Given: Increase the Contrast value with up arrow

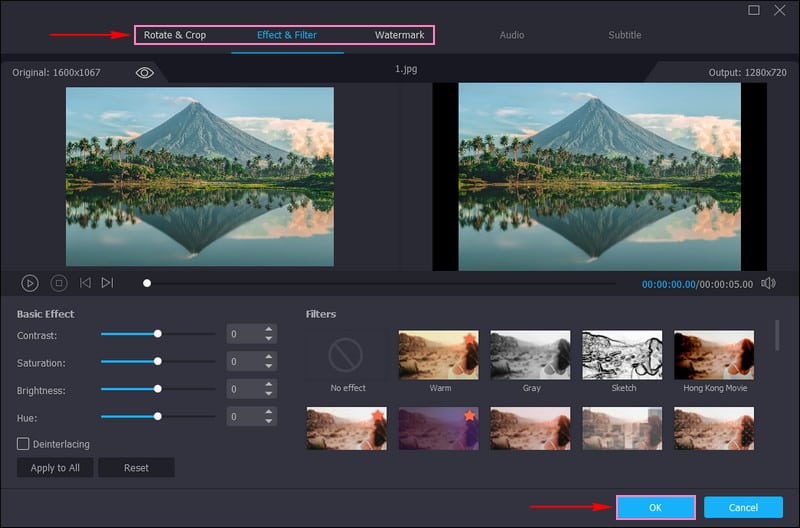Looking at the screenshot, I should [268, 330].
